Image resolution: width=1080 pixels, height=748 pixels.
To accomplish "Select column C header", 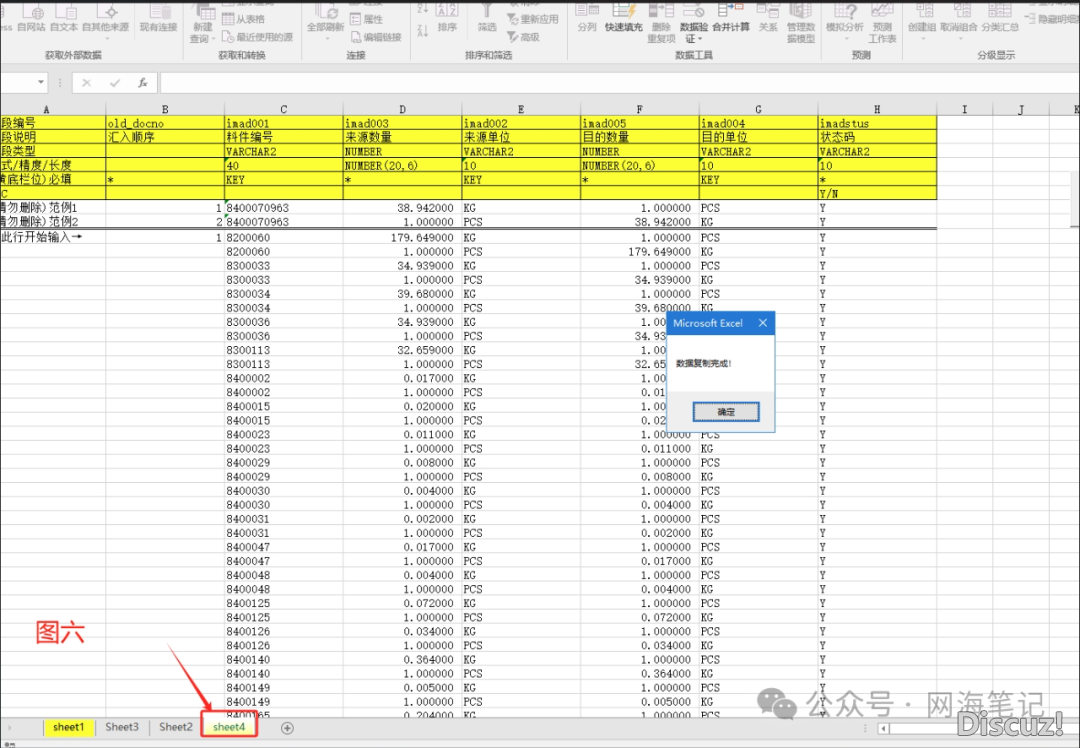I will [284, 110].
